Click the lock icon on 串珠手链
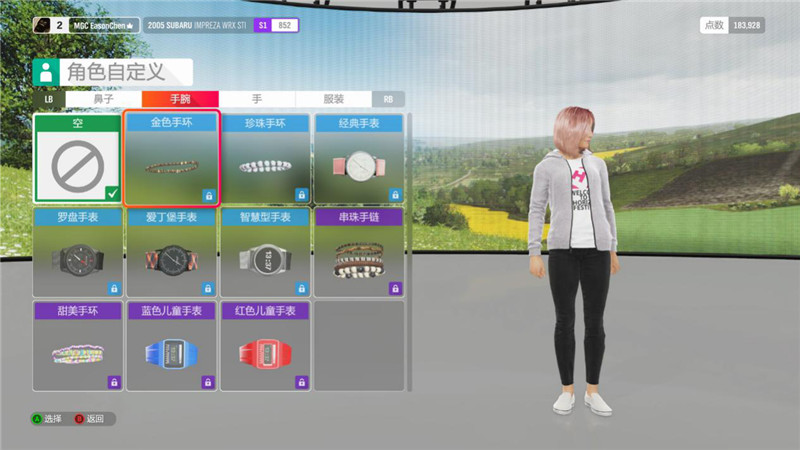This screenshot has height=450, width=800. pyautogui.click(x=395, y=288)
